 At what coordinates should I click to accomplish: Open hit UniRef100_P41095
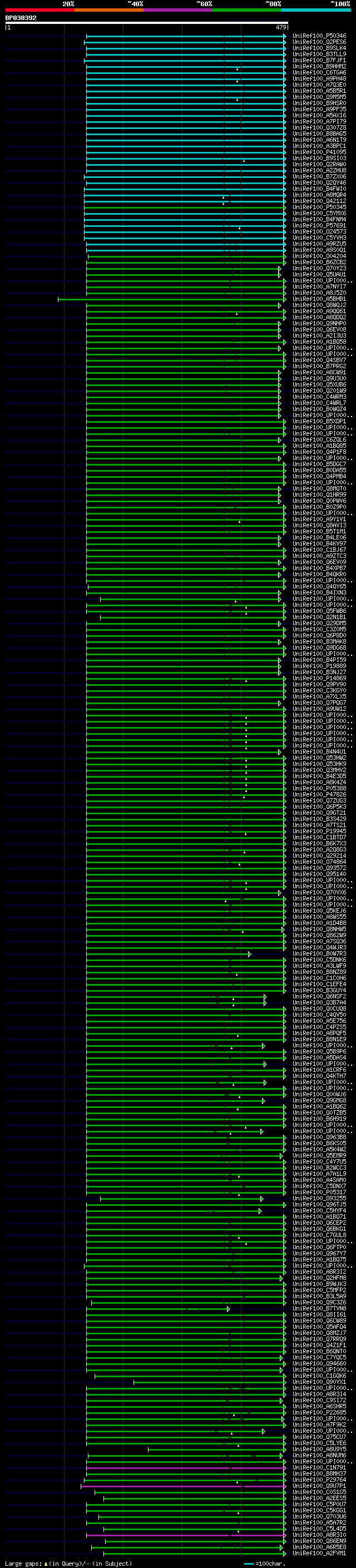tap(319, 152)
